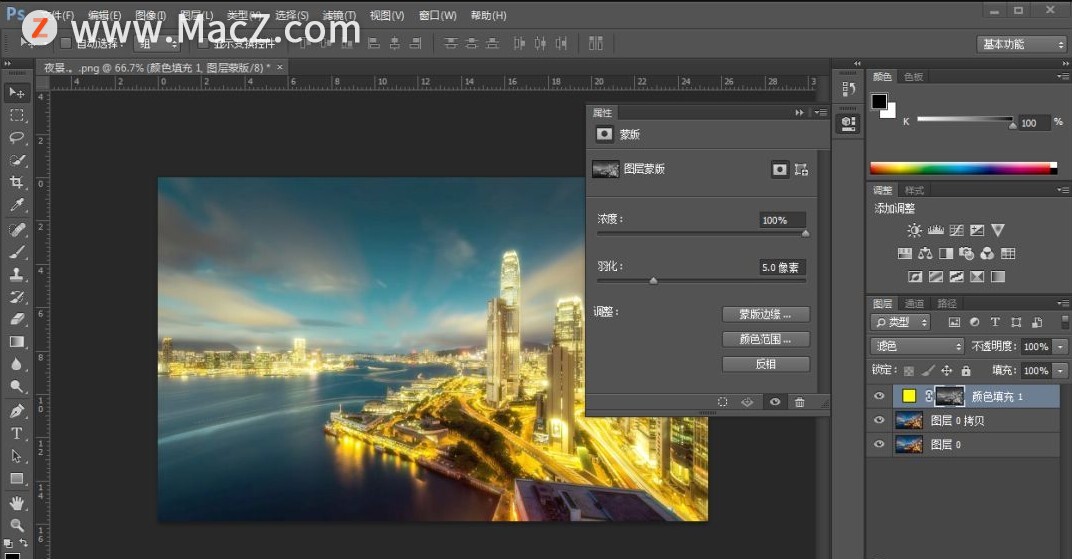Select the pixel mask button in Properties
1072x559 pixels.
point(779,169)
